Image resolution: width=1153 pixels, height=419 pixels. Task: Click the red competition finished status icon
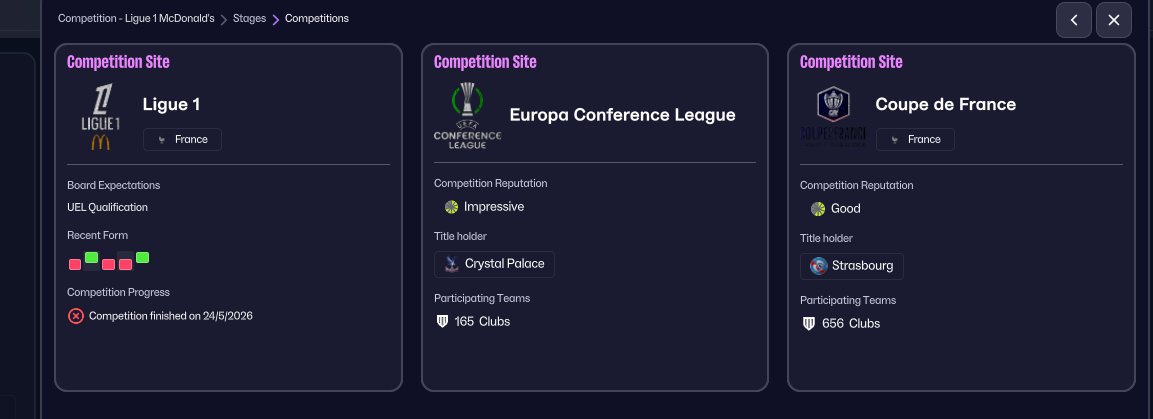(x=76, y=316)
